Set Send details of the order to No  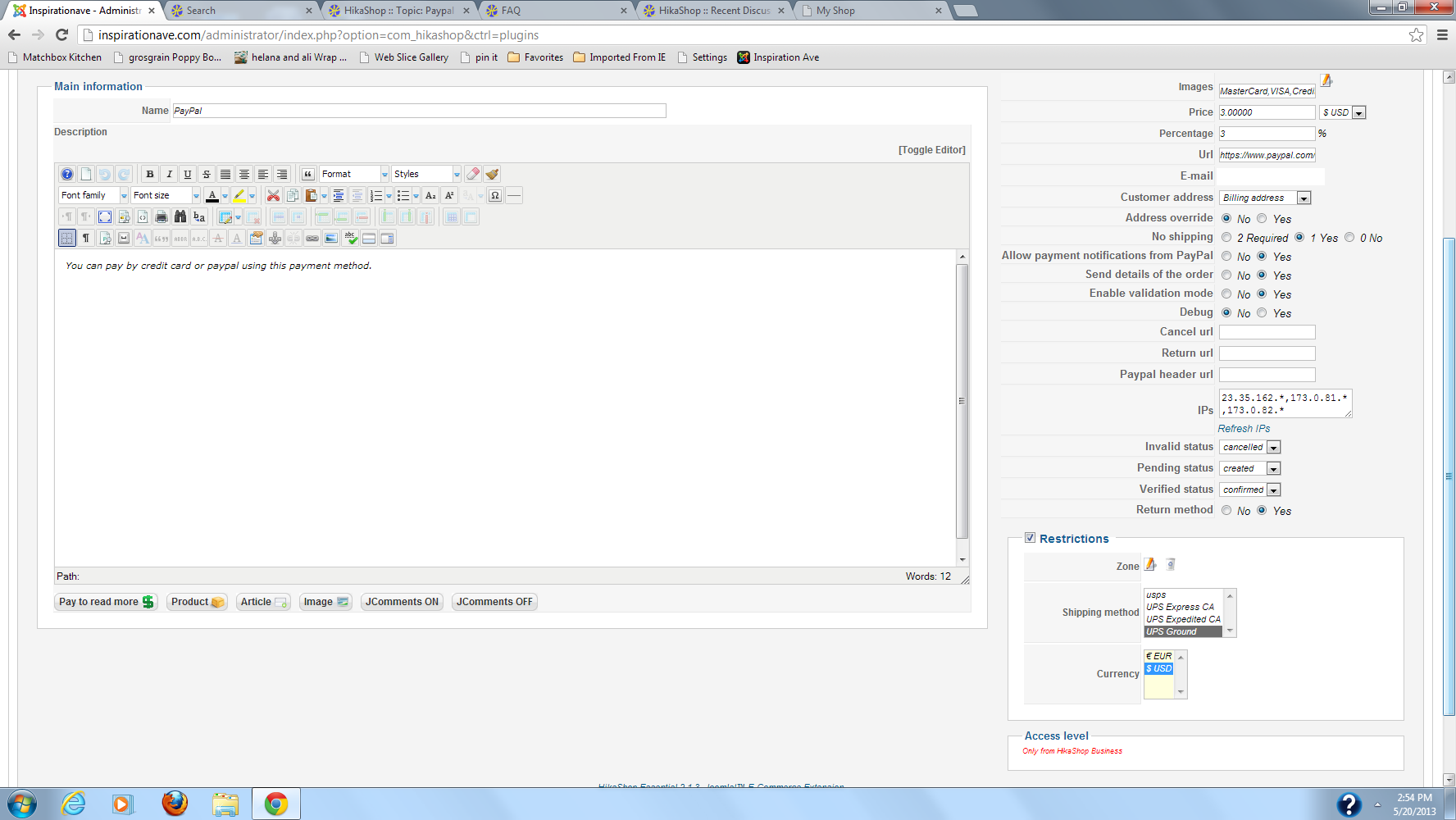(1226, 276)
